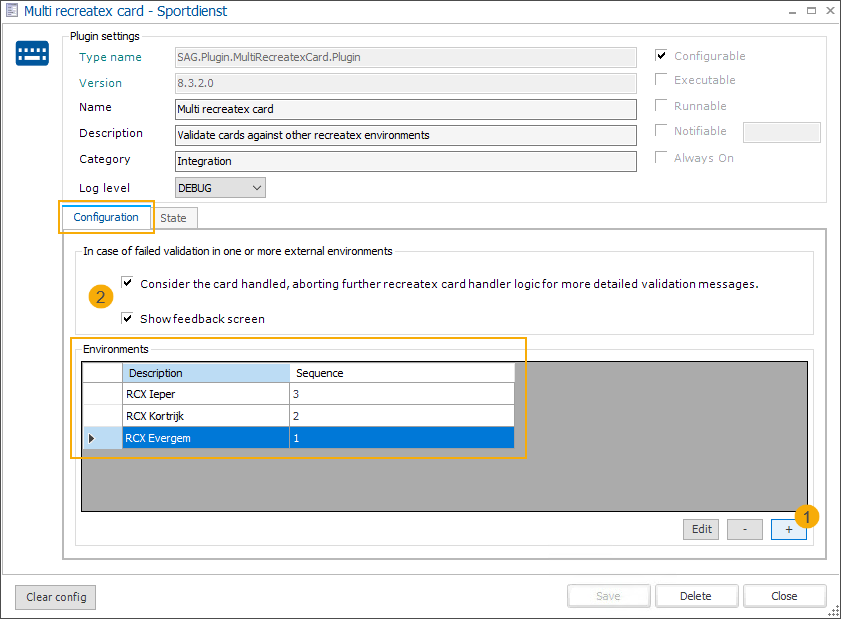Toggle the Configurable checkbox
This screenshot has height=619, width=841.
click(661, 56)
